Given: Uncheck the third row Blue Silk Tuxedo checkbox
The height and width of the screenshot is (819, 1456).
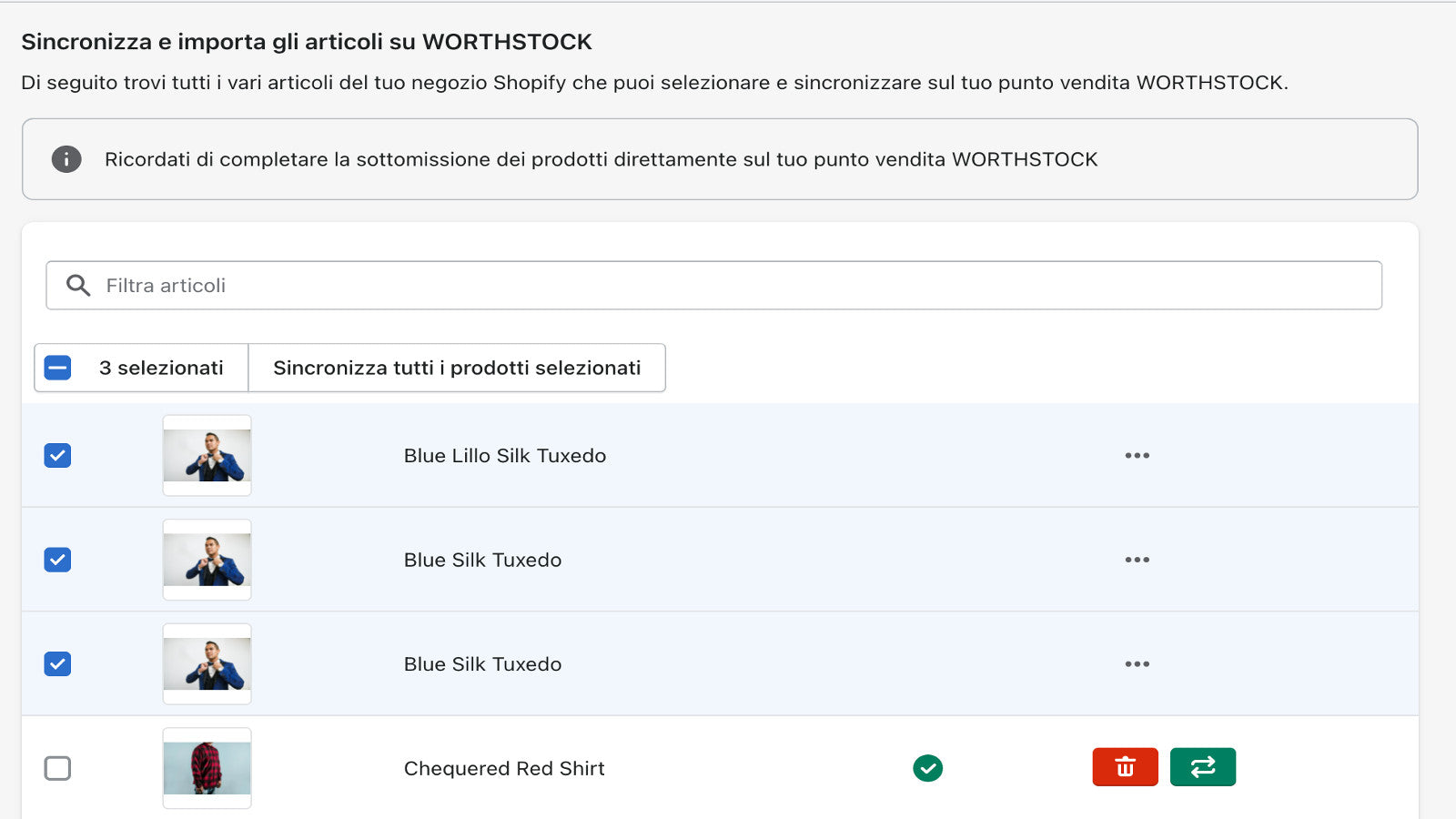Looking at the screenshot, I should 57,664.
